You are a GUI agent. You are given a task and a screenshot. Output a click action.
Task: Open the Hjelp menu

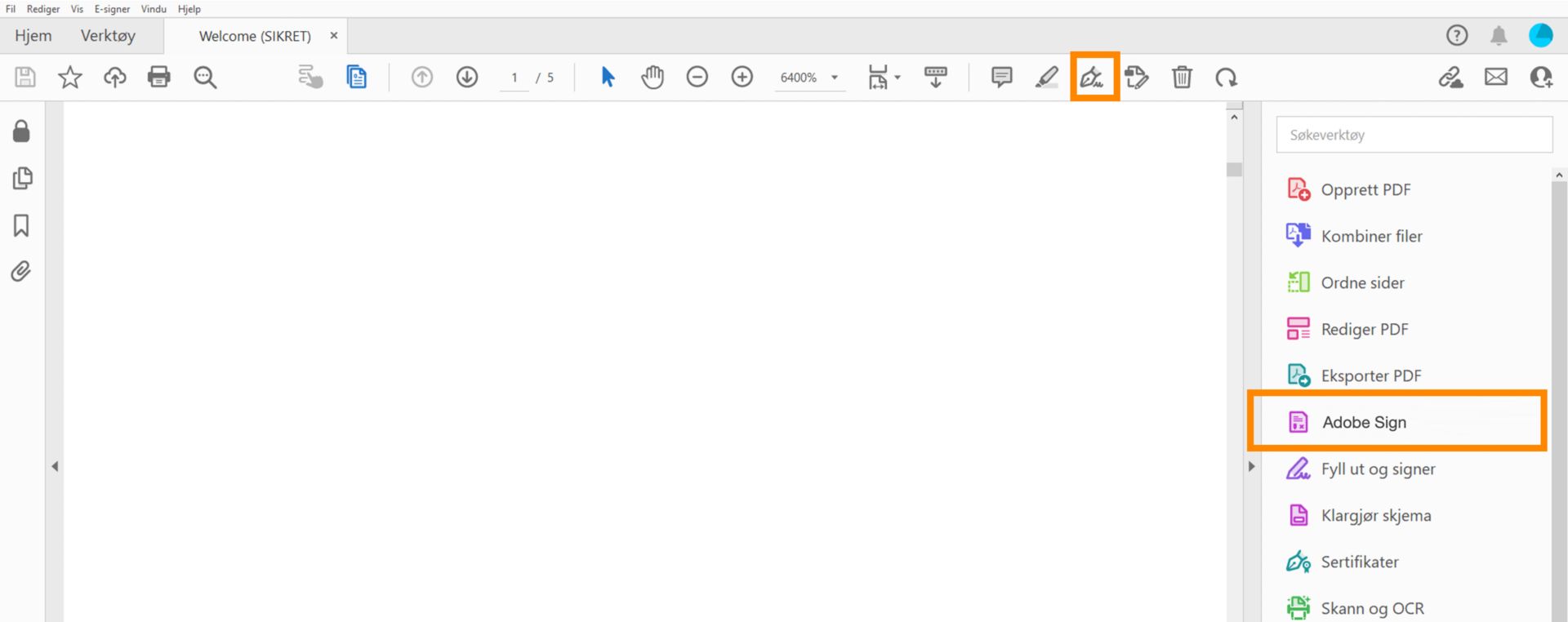(189, 9)
